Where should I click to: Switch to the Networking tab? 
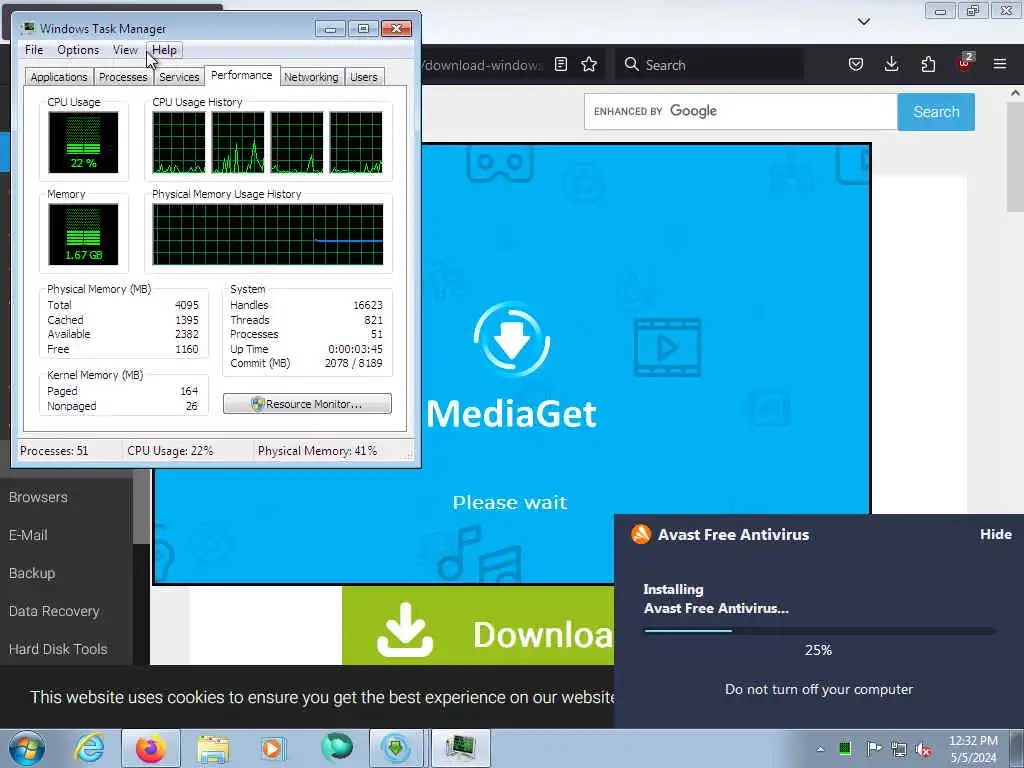click(312, 77)
